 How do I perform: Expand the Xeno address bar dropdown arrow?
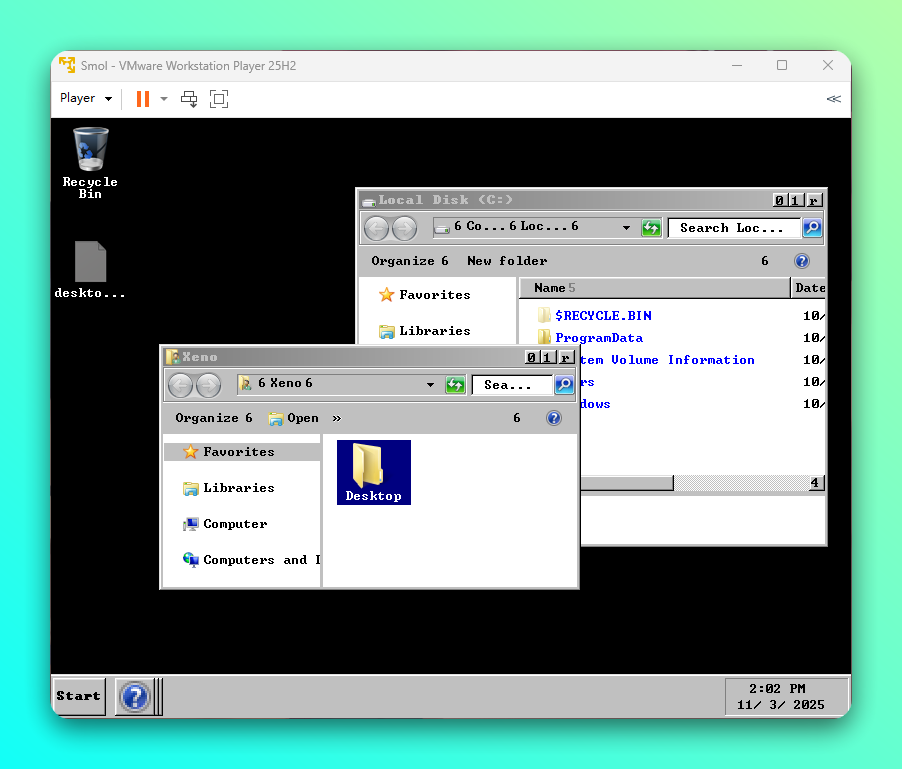(x=430, y=384)
